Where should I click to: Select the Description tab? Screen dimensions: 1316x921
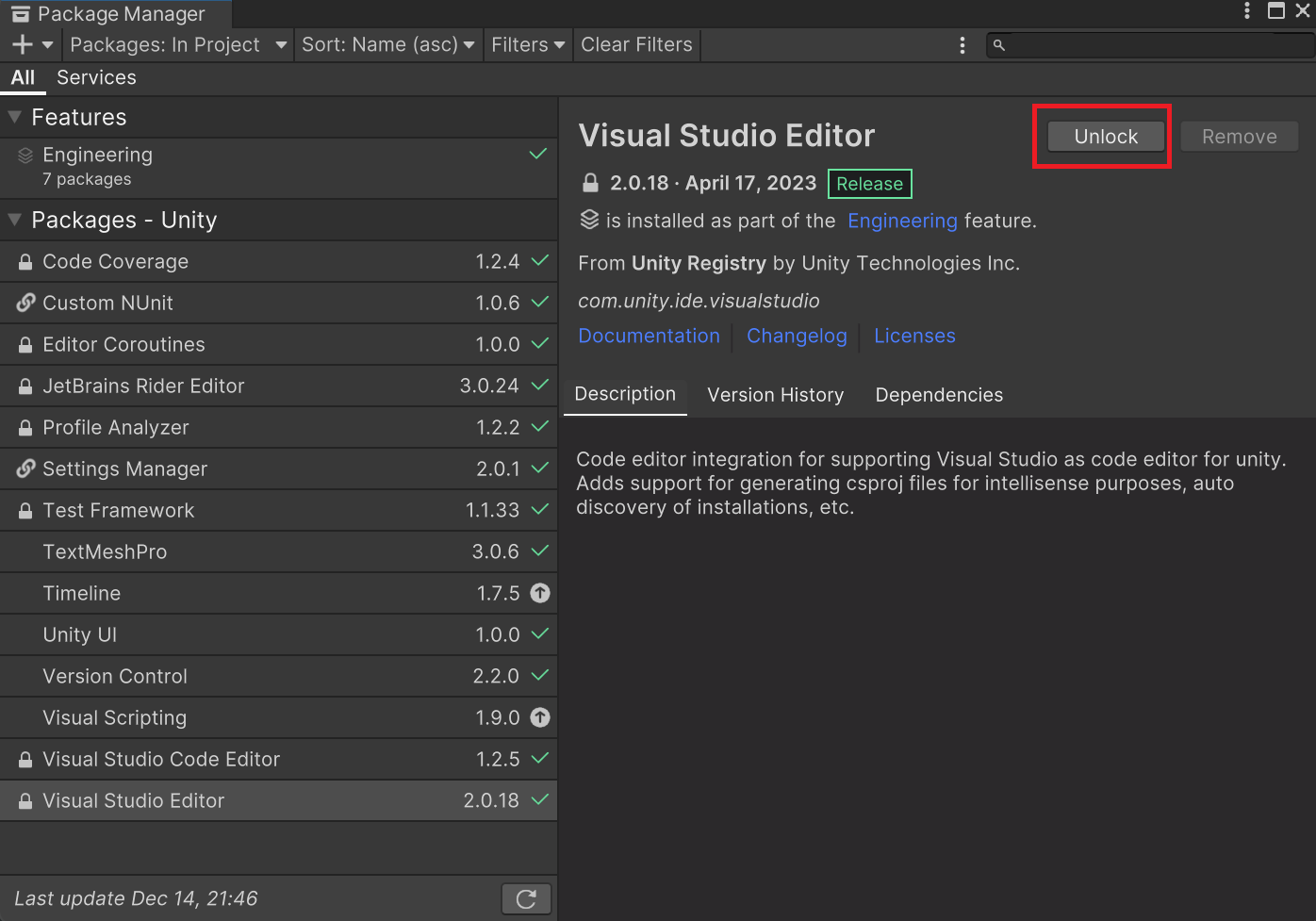[625, 394]
